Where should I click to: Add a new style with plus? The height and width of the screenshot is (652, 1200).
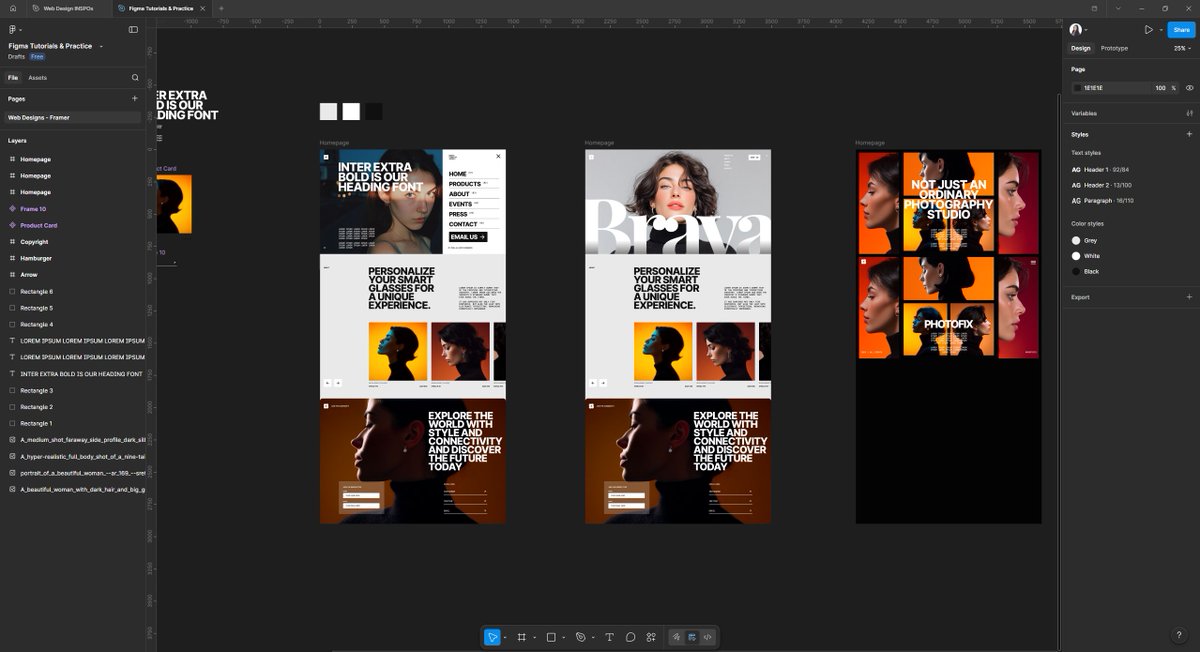coord(1189,134)
